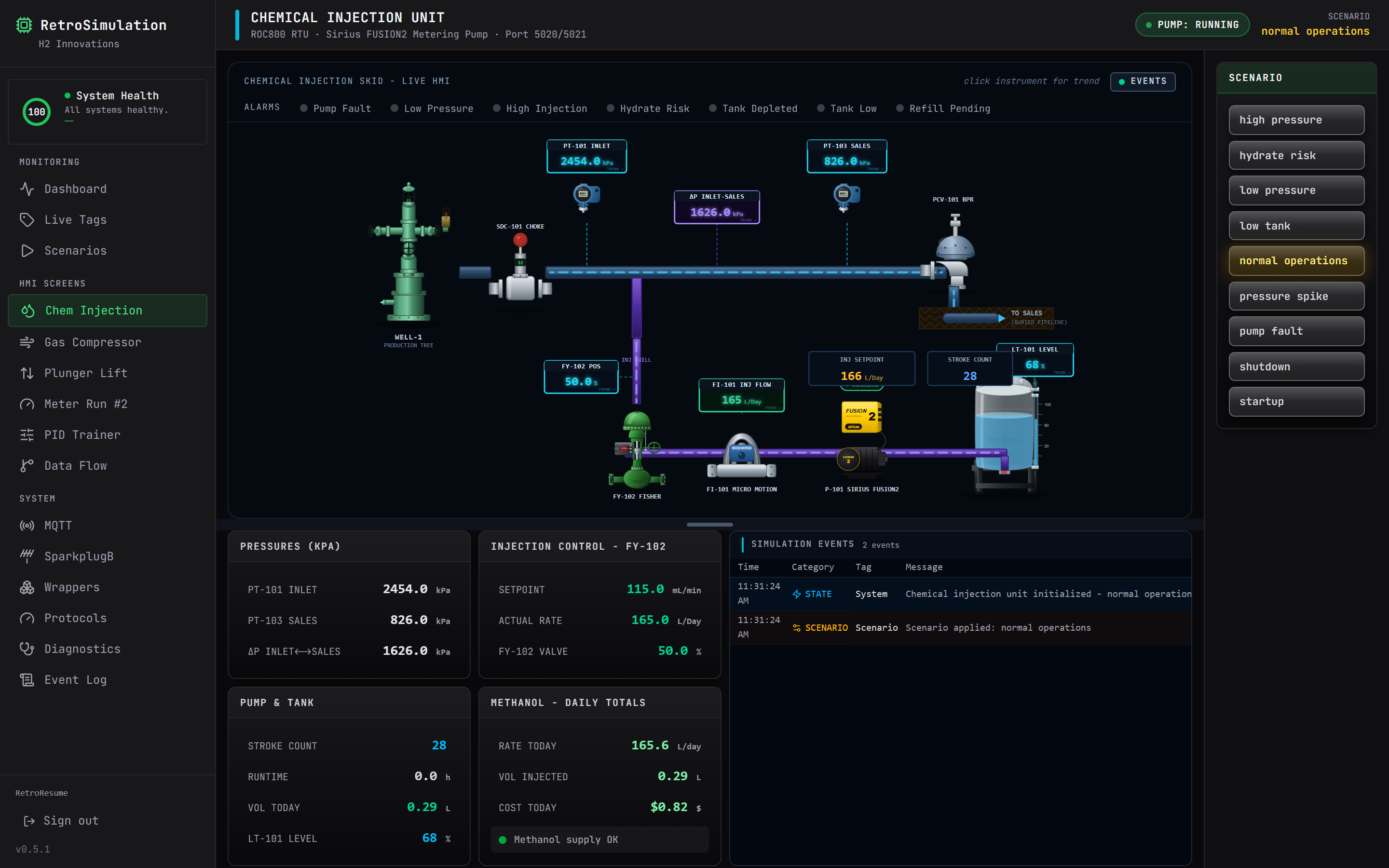The image size is (1389, 868).
Task: Click the FY-102 Fisher control valve graphic
Action: coord(637,449)
